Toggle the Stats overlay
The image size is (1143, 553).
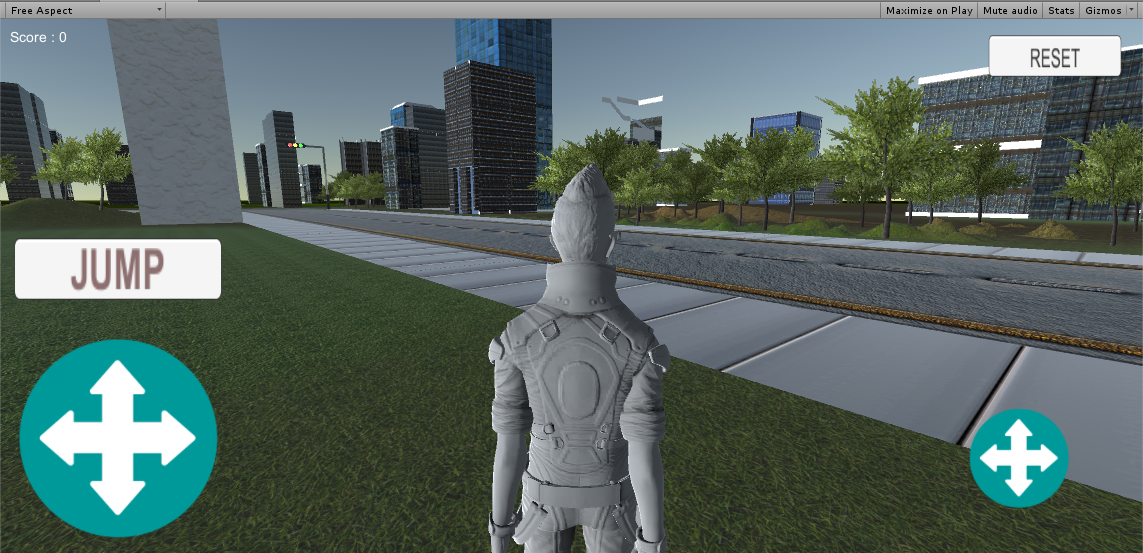[1061, 10]
